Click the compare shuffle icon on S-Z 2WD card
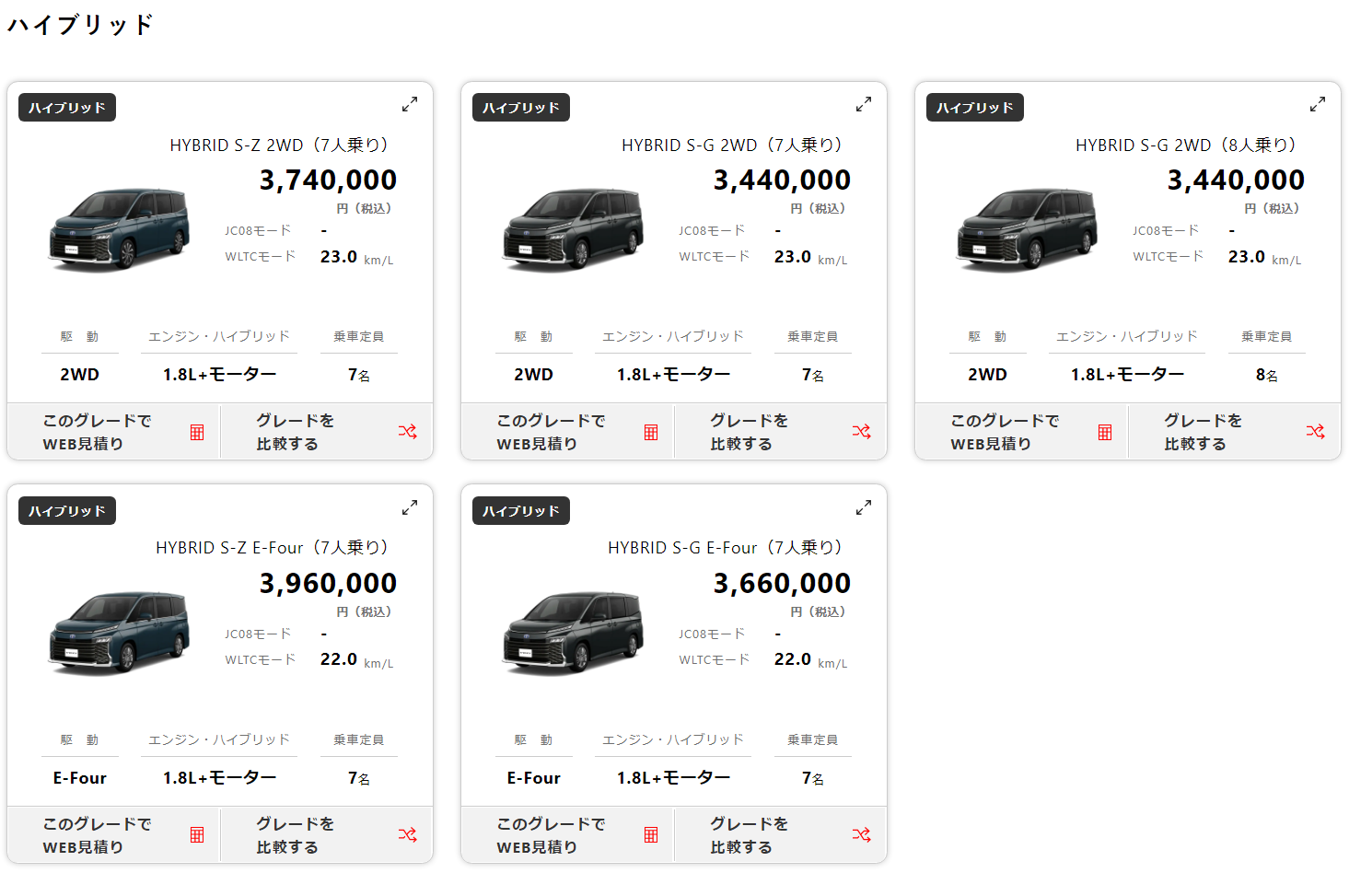Image resolution: width=1349 pixels, height=896 pixels. (x=407, y=431)
